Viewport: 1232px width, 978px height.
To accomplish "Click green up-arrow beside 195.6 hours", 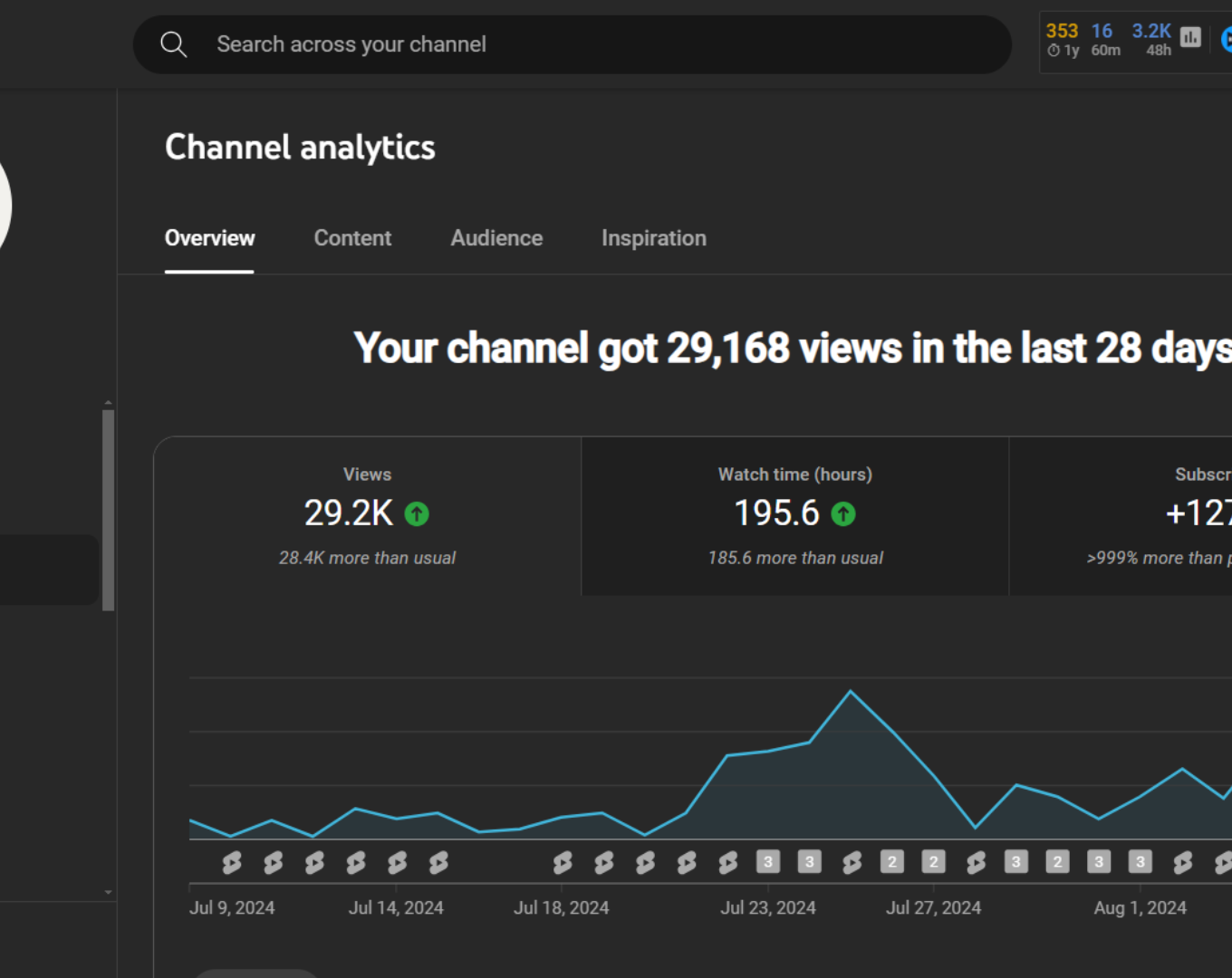I will [x=843, y=514].
